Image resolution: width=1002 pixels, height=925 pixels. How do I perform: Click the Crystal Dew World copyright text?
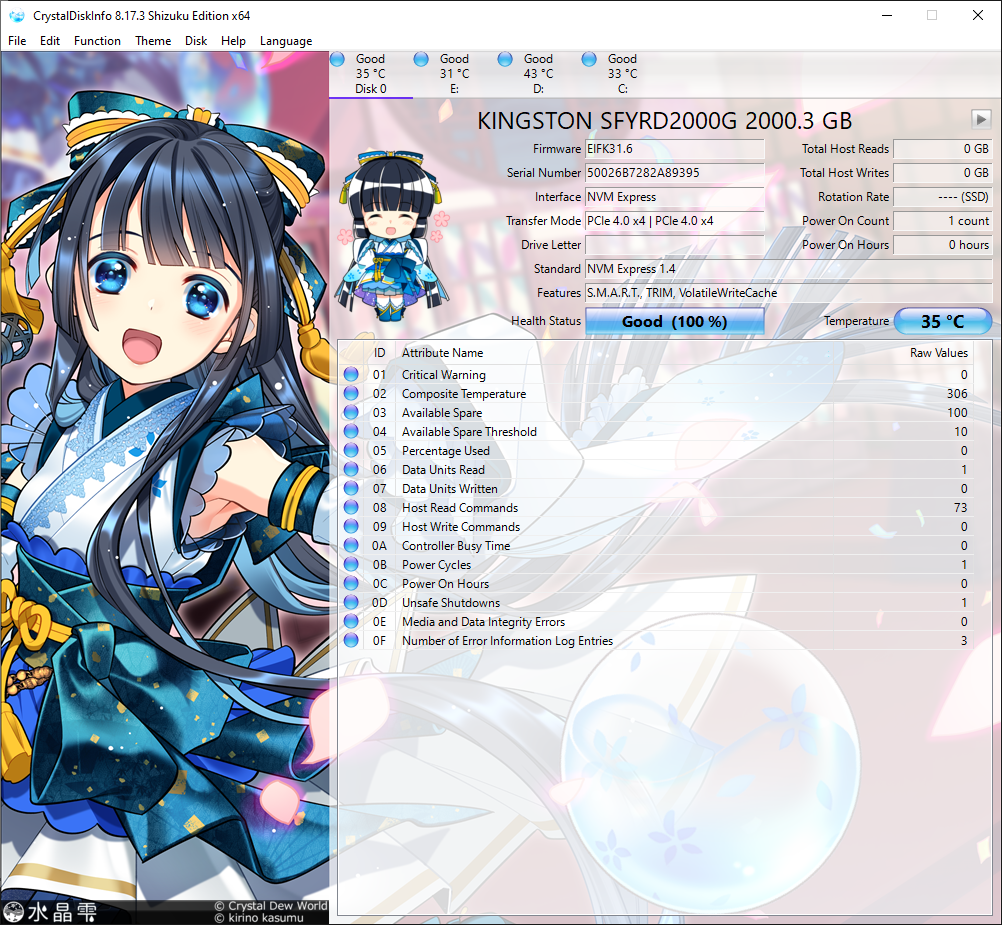270,906
